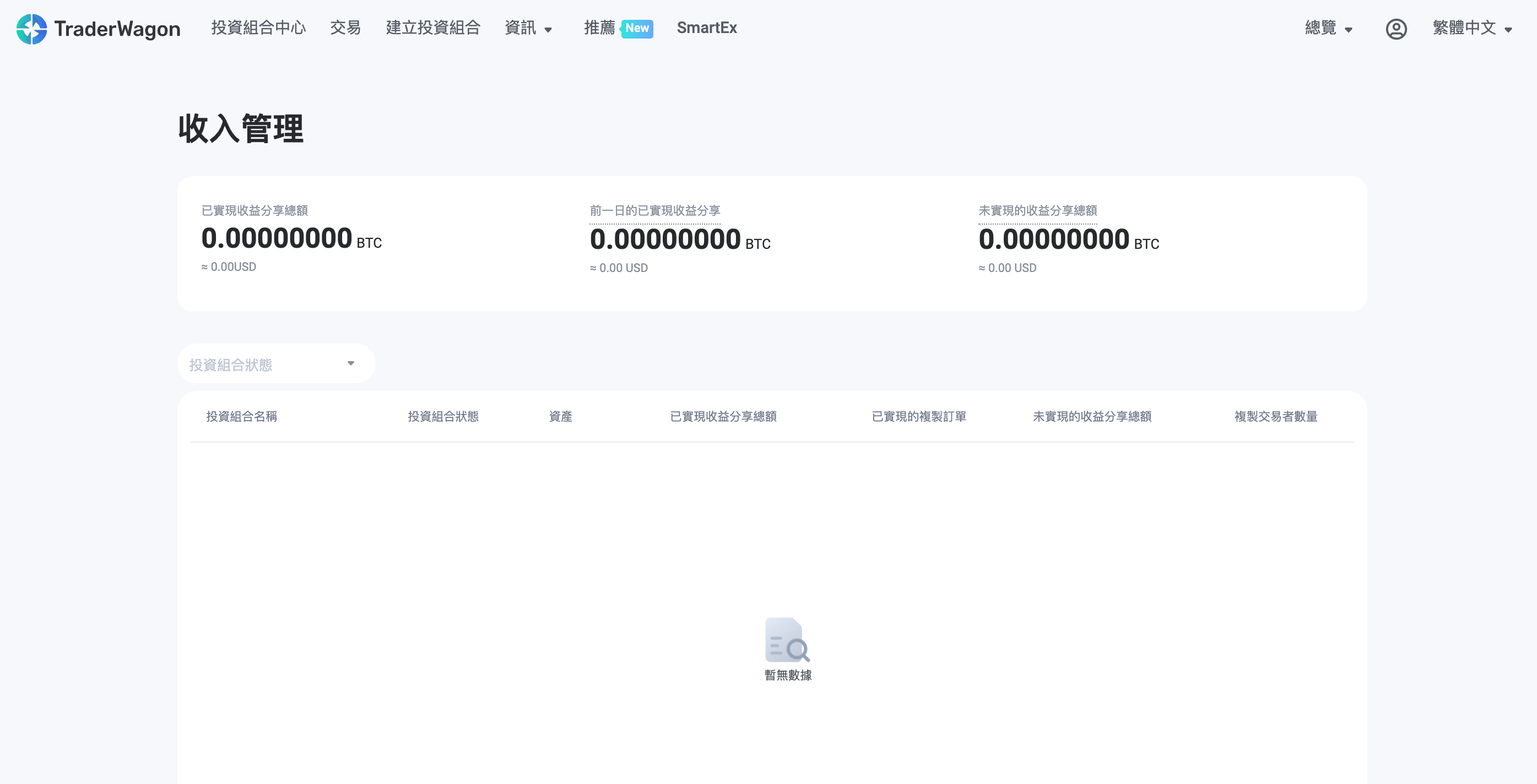
Task: Open the user profile account icon
Action: coord(1395,28)
